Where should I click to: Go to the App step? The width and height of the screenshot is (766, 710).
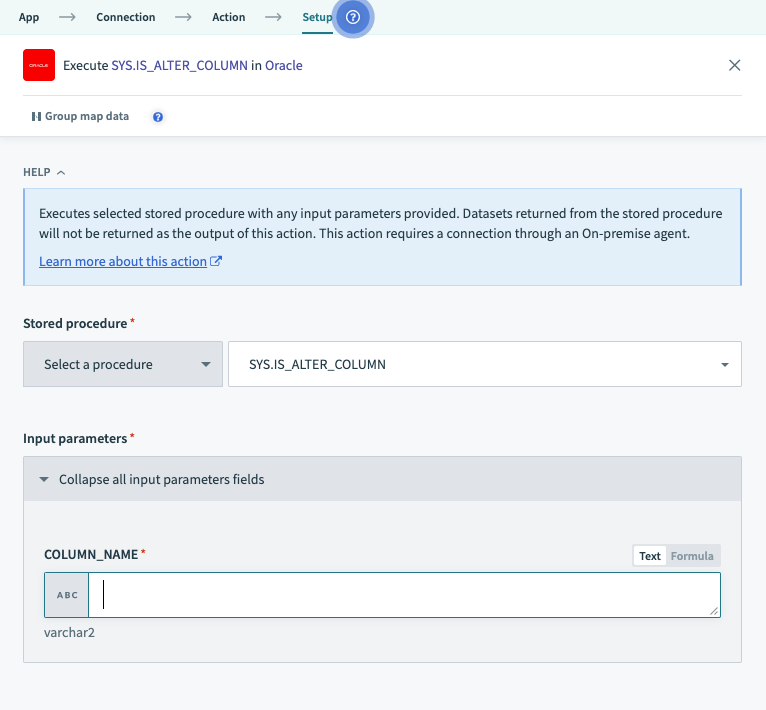point(29,17)
